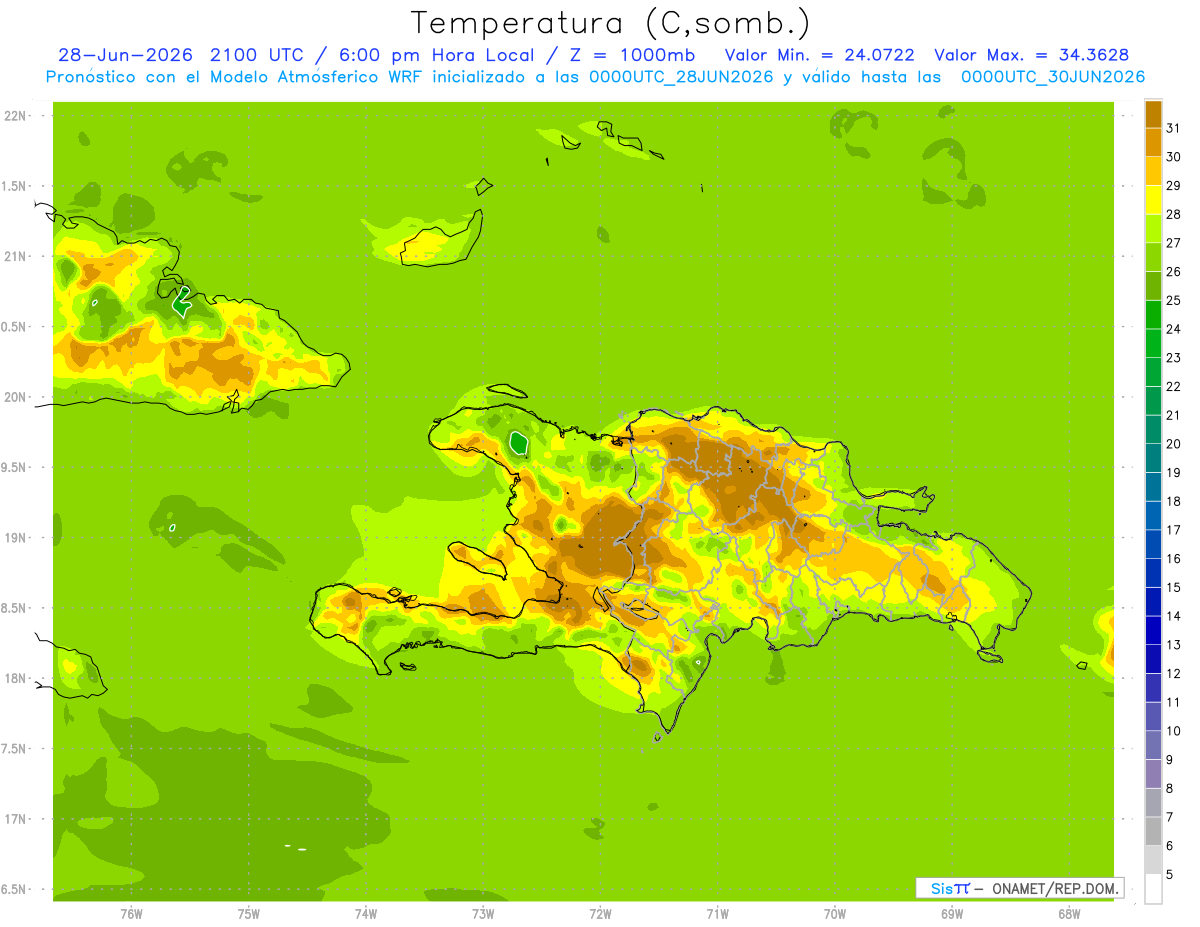The width and height of the screenshot is (1200, 927).
Task: Click the "0000UTC_30JUN2026" valid-until text
Action: (x=1053, y=77)
